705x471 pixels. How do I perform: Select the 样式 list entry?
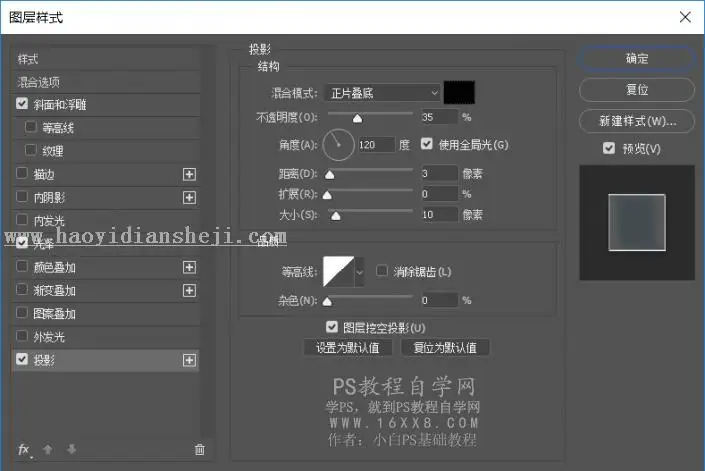point(106,59)
